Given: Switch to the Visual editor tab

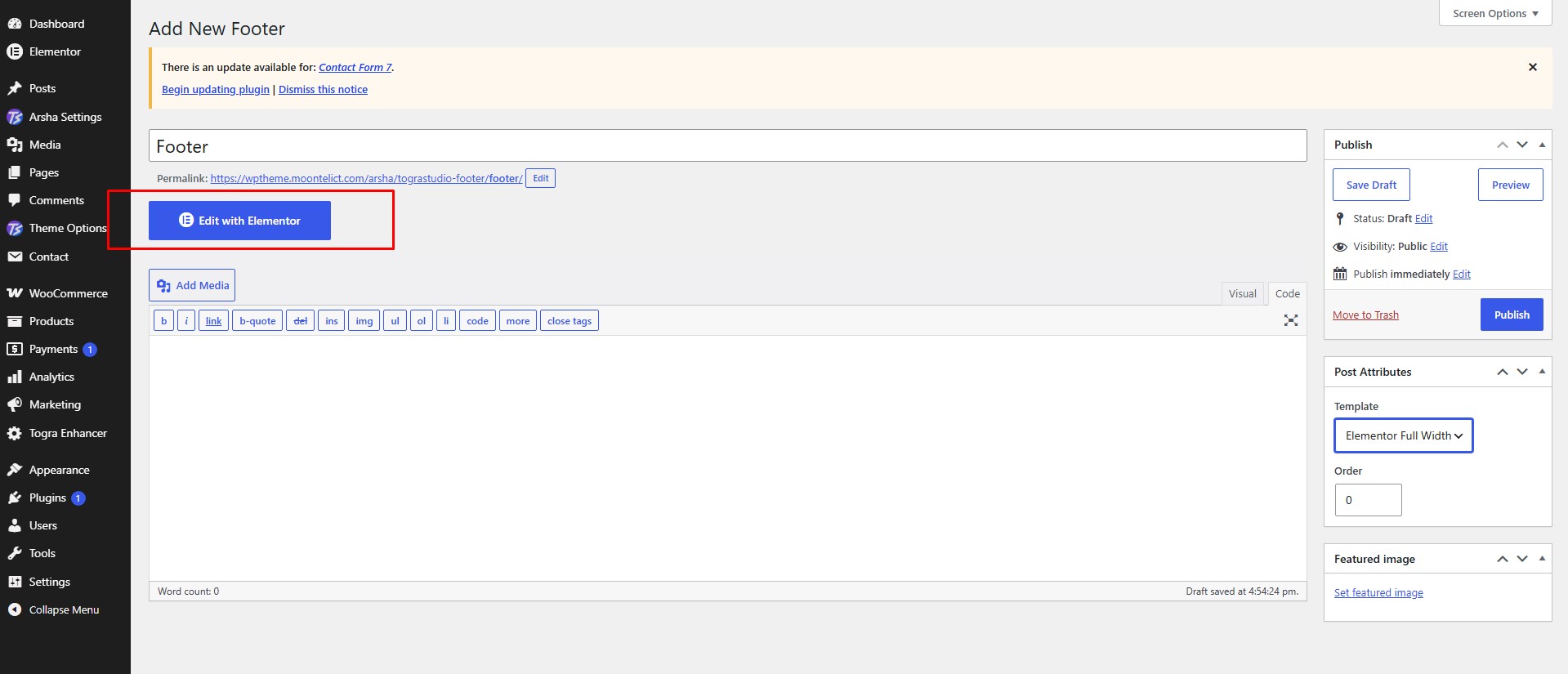Looking at the screenshot, I should (1243, 294).
